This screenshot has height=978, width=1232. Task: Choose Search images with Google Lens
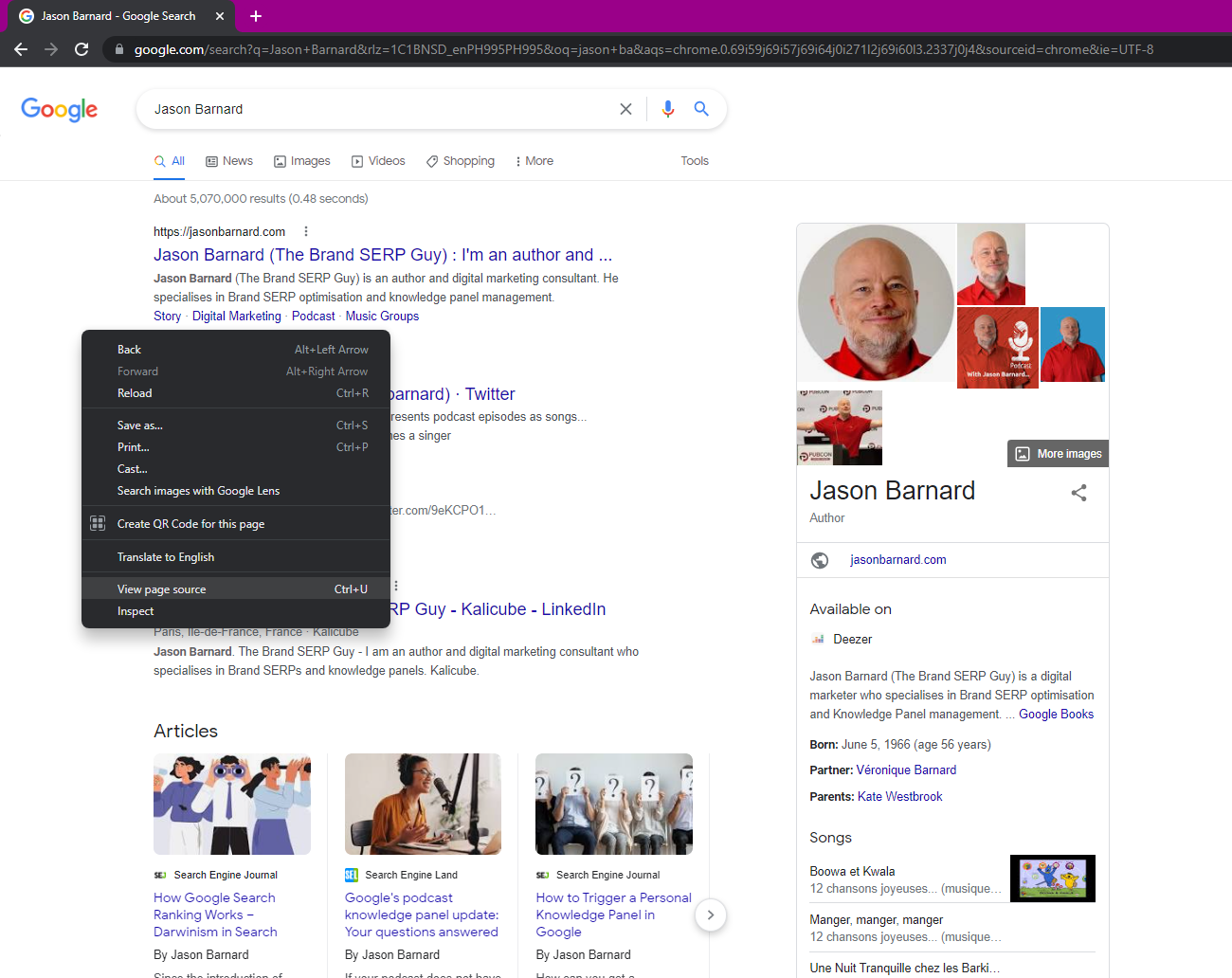tap(236, 491)
